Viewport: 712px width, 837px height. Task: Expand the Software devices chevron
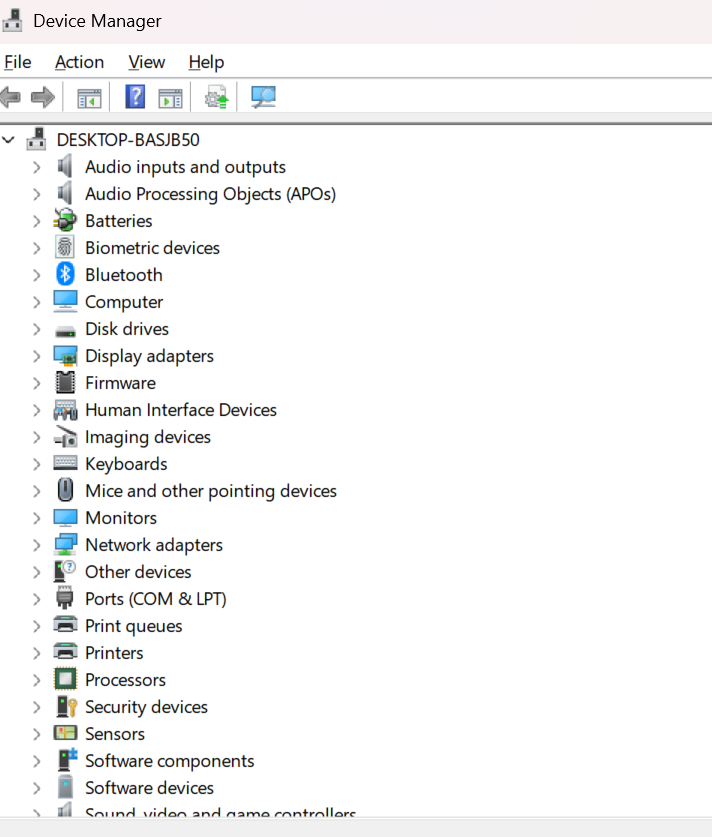pos(36,788)
